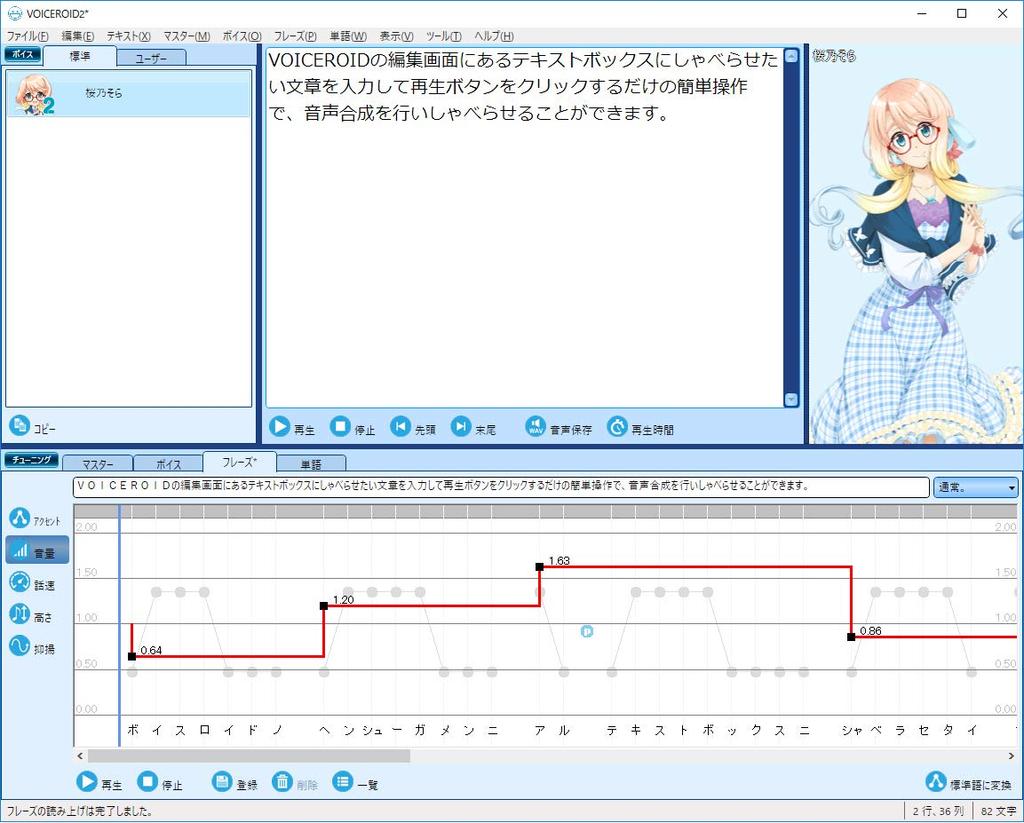Switch to the ユーザー voice tab
Screen dimensions: 1024x823
[150, 58]
